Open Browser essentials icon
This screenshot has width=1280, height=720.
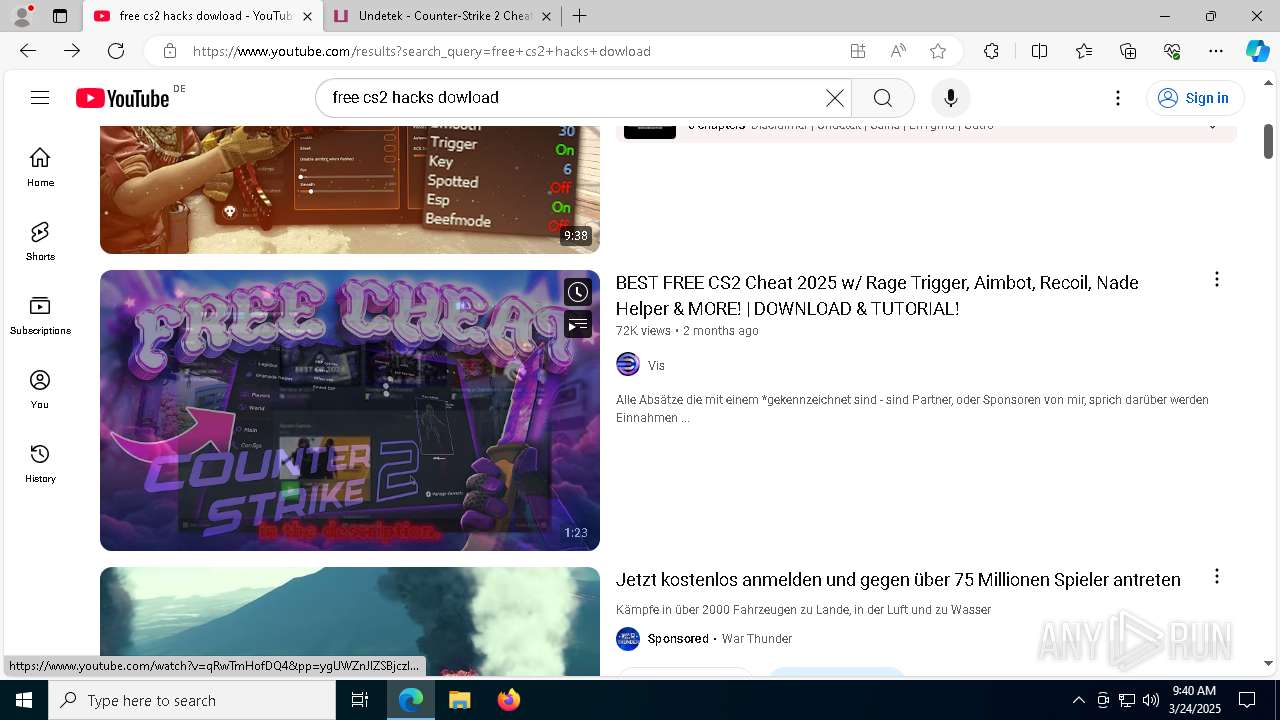1172,51
